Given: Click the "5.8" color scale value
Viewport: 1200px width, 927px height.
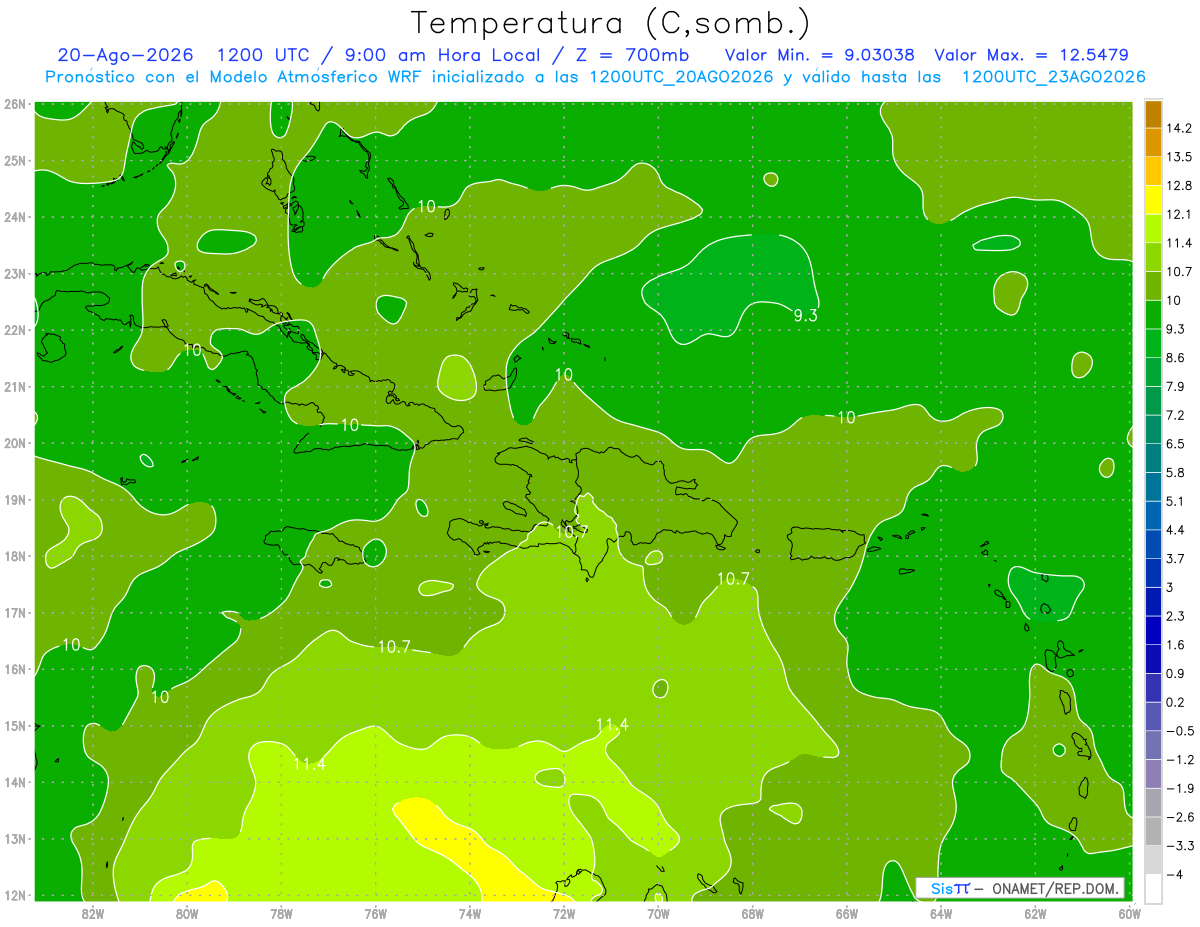Looking at the screenshot, I should [x=1175, y=472].
